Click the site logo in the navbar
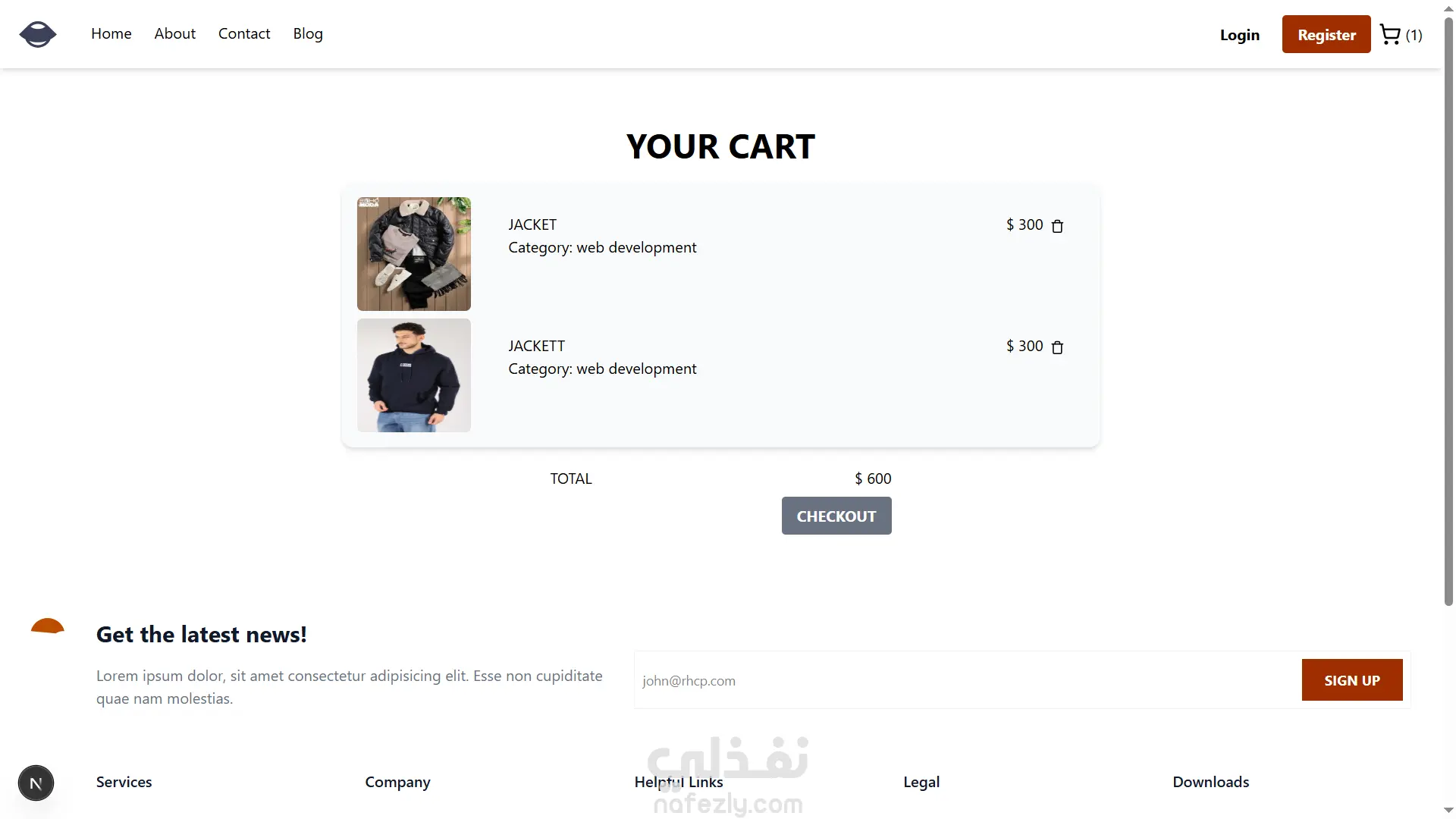 (38, 34)
